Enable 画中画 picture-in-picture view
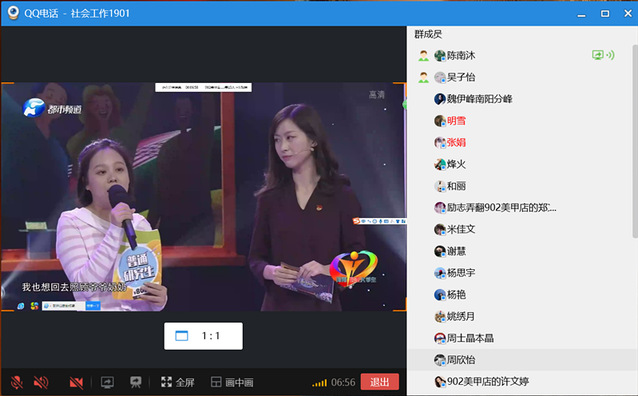Viewport: 638px width, 396px height. 232,382
